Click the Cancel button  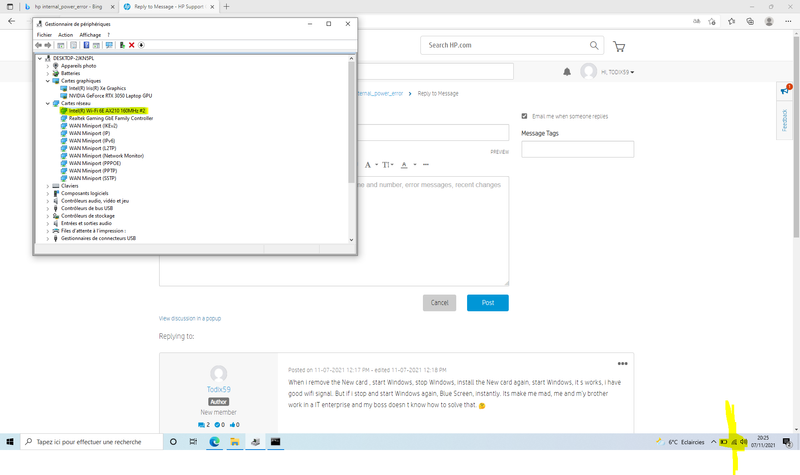tap(439, 303)
